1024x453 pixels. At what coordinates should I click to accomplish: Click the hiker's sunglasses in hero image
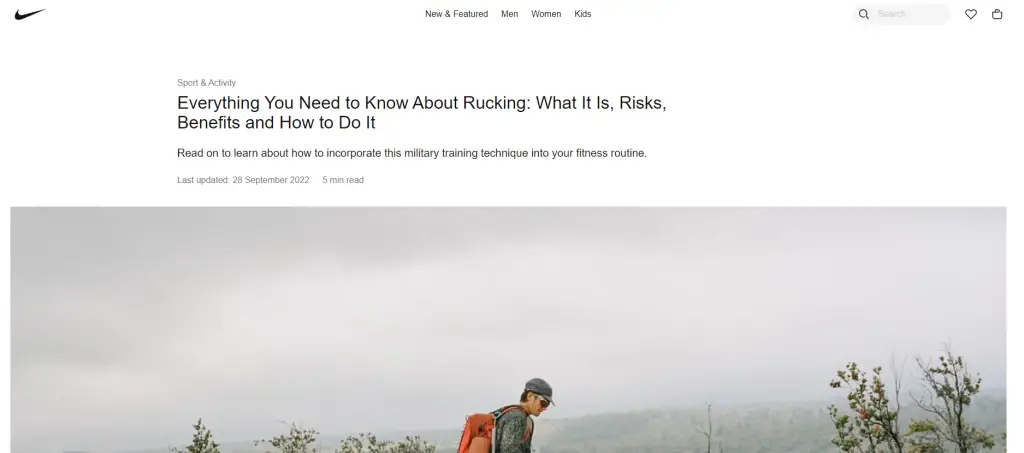click(542, 403)
